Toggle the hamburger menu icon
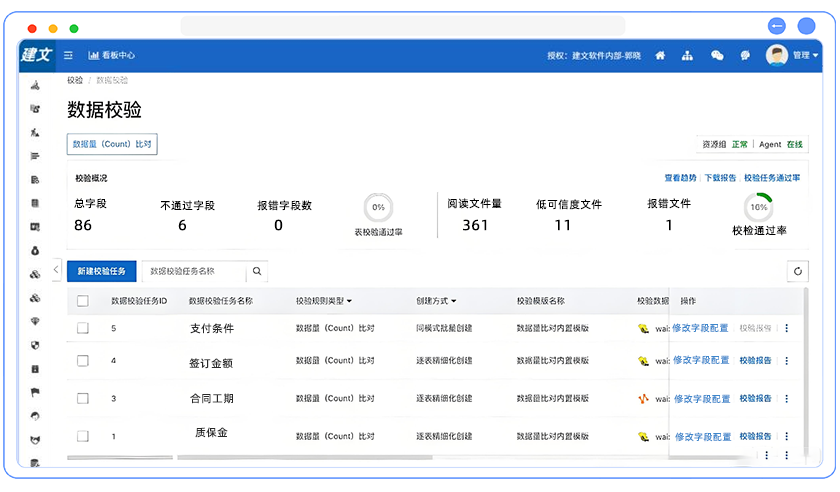 pos(68,56)
